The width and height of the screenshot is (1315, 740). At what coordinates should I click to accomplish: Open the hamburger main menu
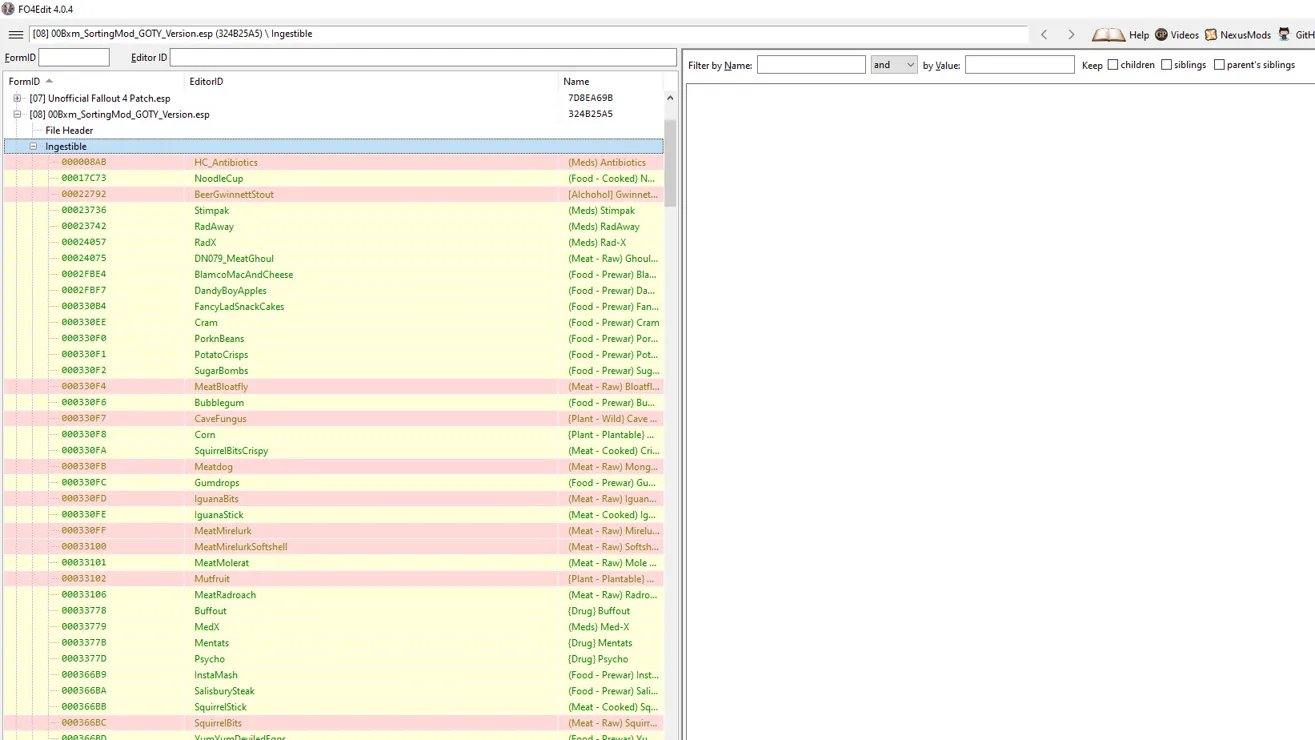click(x=15, y=34)
